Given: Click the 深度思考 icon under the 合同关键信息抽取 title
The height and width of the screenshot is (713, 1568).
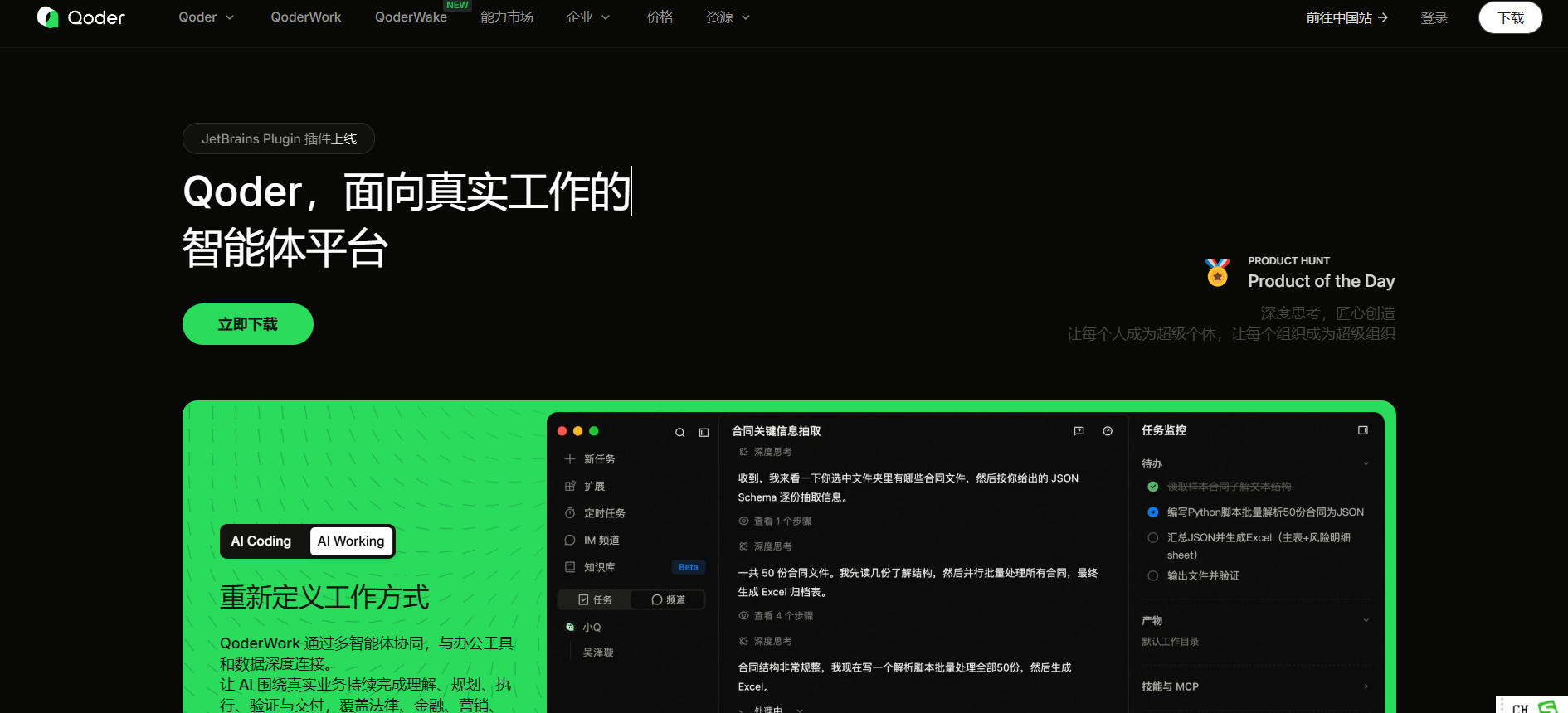Looking at the screenshot, I should point(743,452).
